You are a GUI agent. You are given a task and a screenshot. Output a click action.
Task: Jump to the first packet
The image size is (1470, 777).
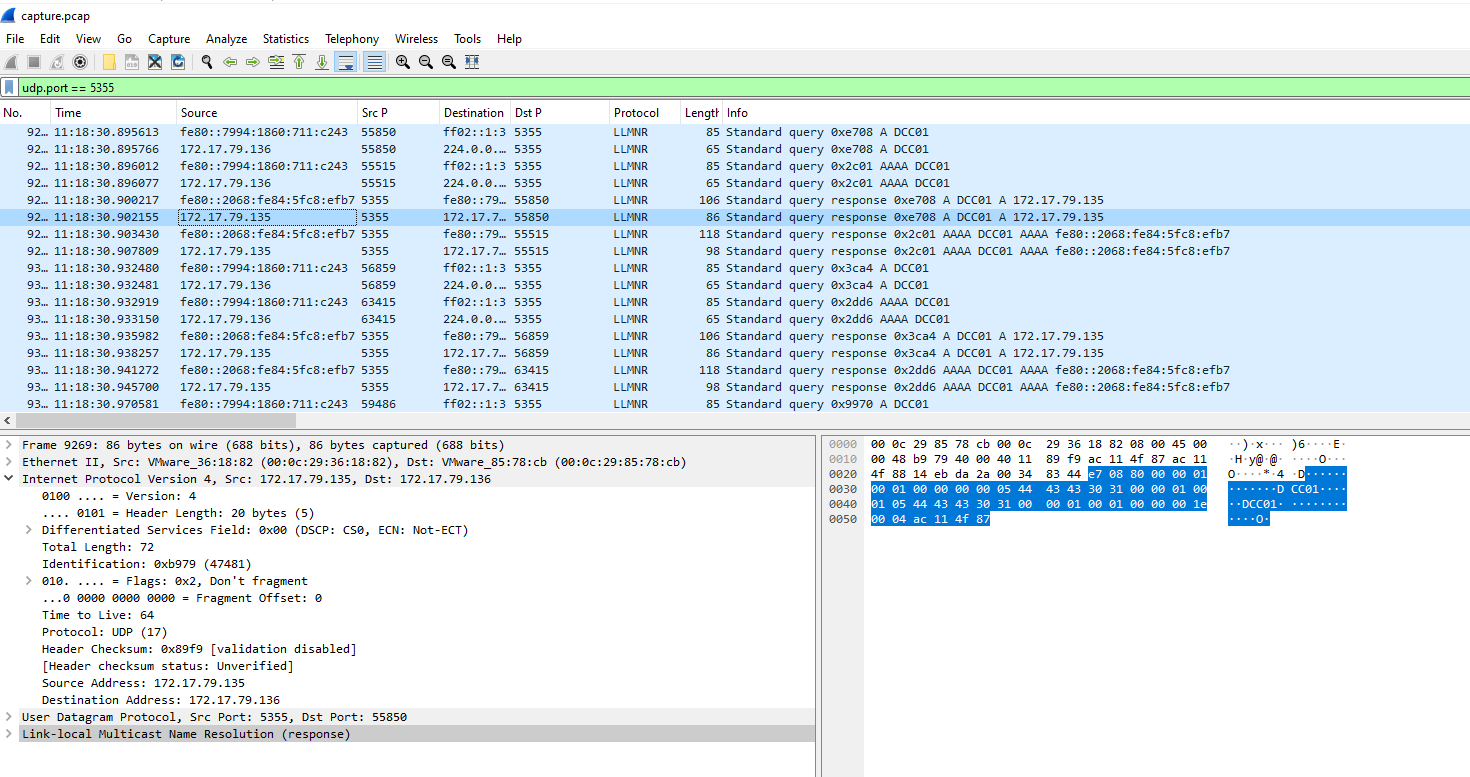pyautogui.click(x=299, y=62)
